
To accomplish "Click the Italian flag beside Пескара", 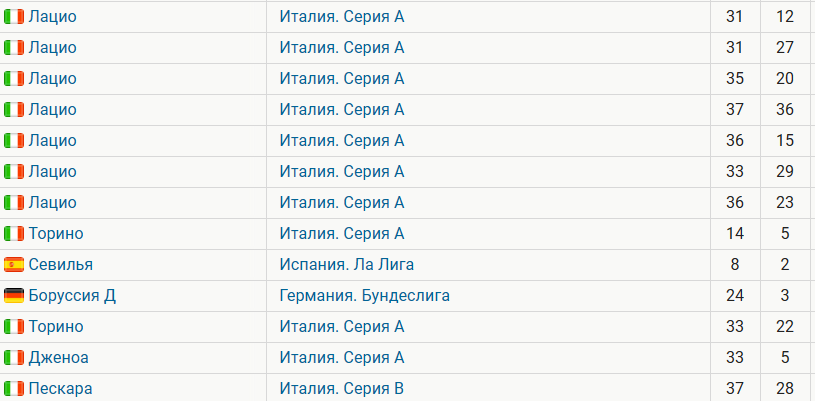I will (14, 389).
